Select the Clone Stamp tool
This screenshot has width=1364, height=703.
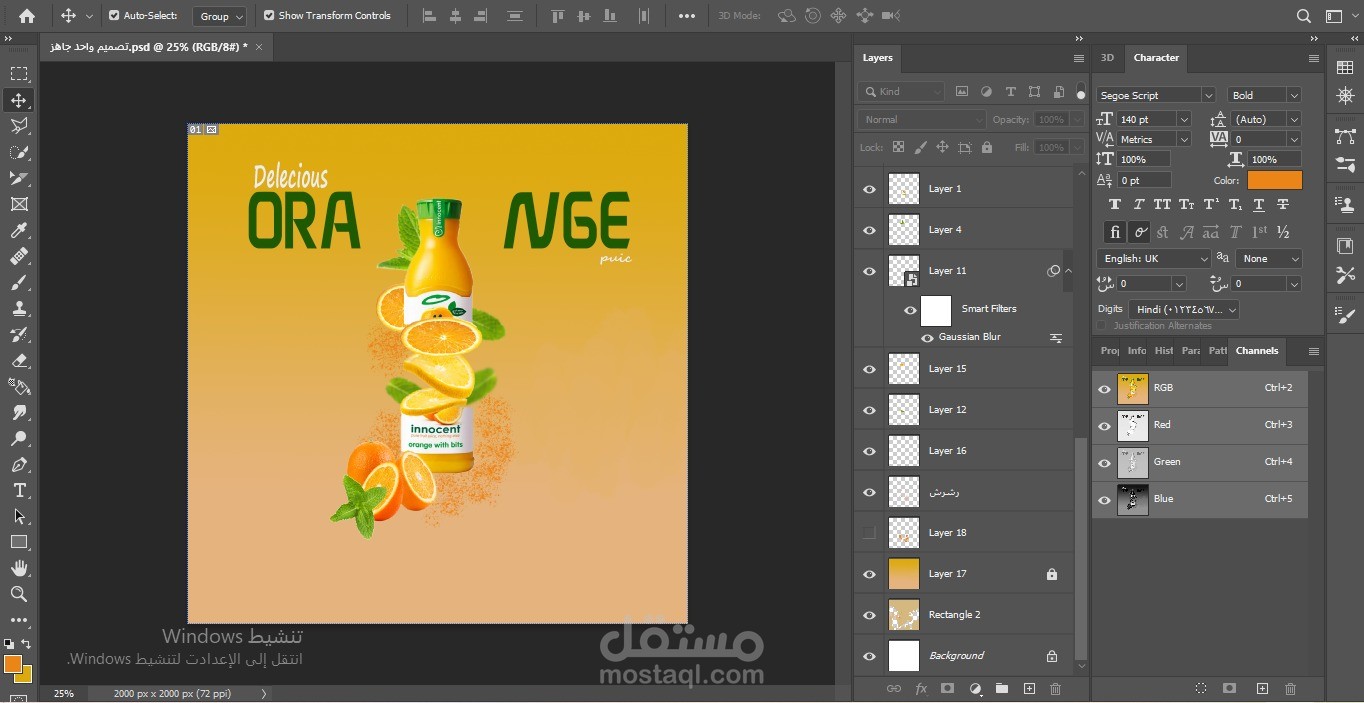coord(19,308)
